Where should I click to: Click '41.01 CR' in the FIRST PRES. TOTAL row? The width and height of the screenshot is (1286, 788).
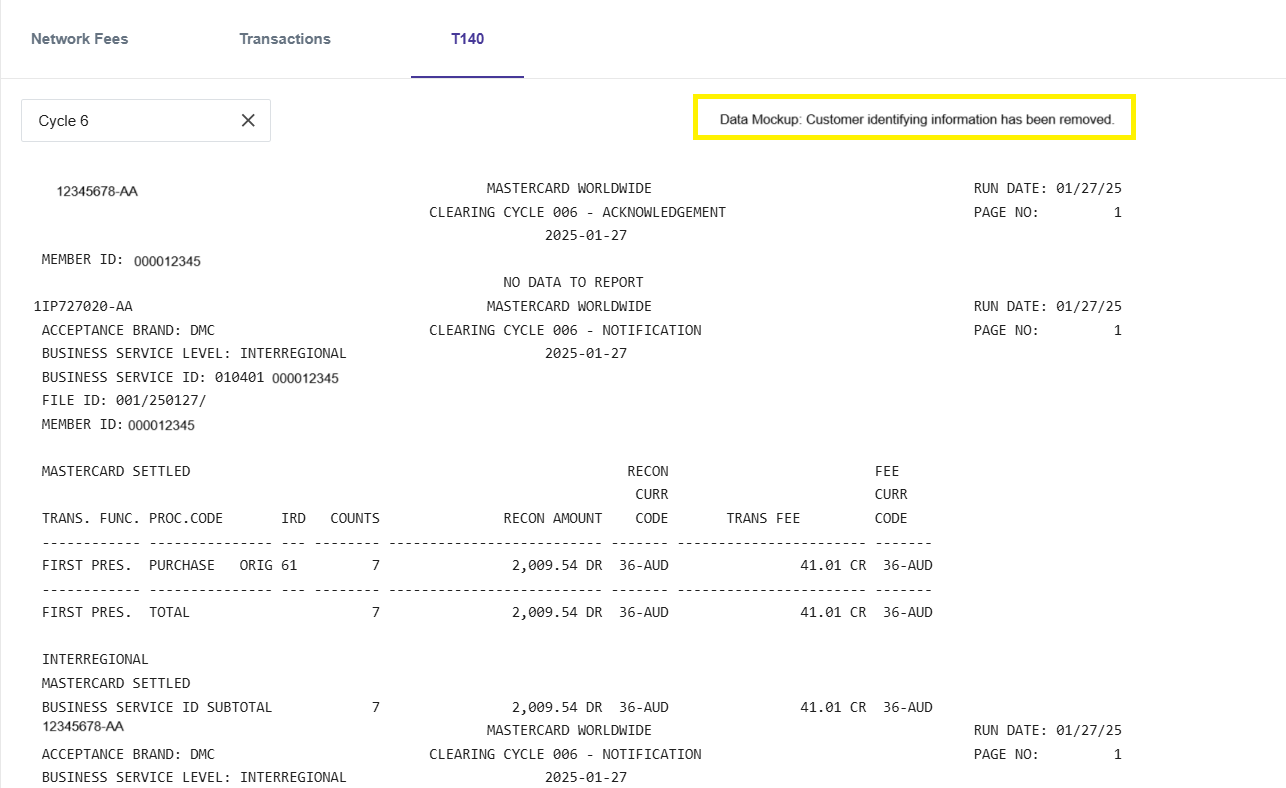click(833, 612)
